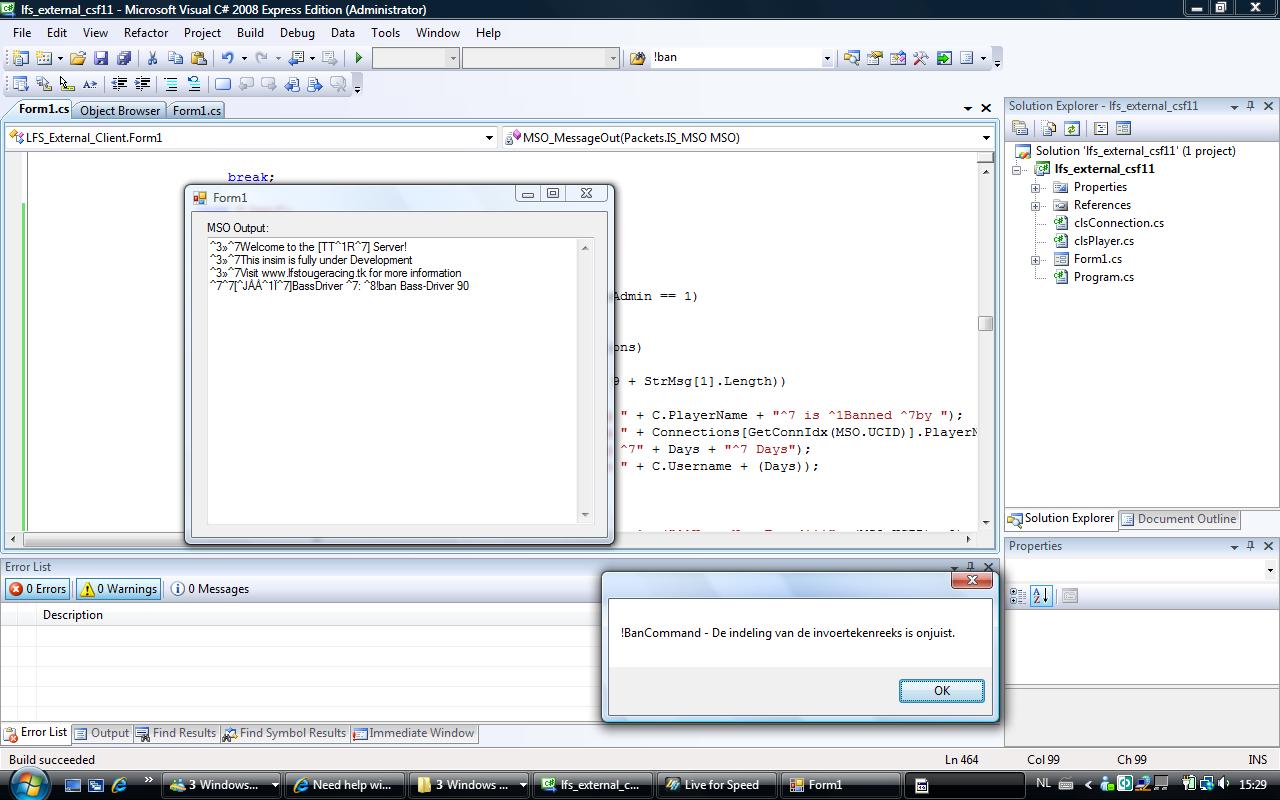Open the Solution Explorer toolbar icon

click(851, 58)
